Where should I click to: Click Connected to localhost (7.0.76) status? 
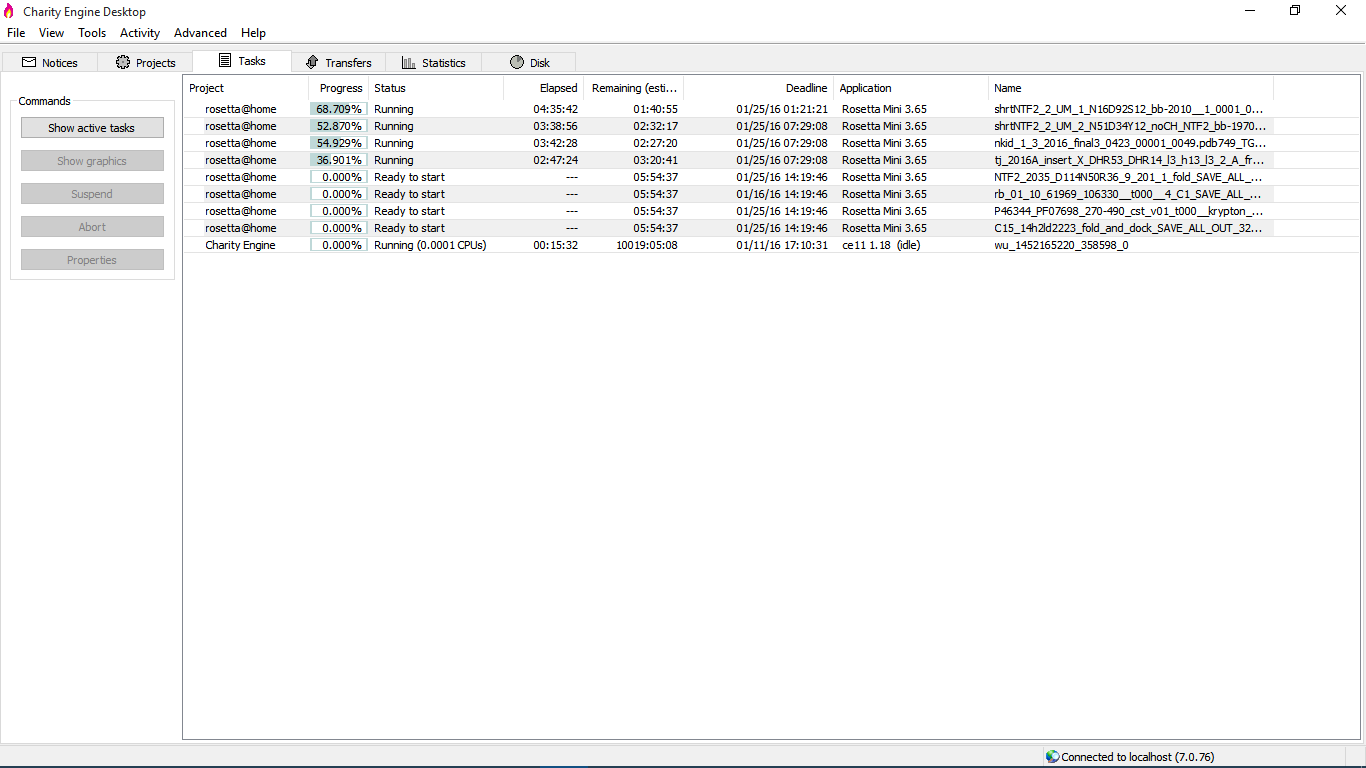(1138, 757)
